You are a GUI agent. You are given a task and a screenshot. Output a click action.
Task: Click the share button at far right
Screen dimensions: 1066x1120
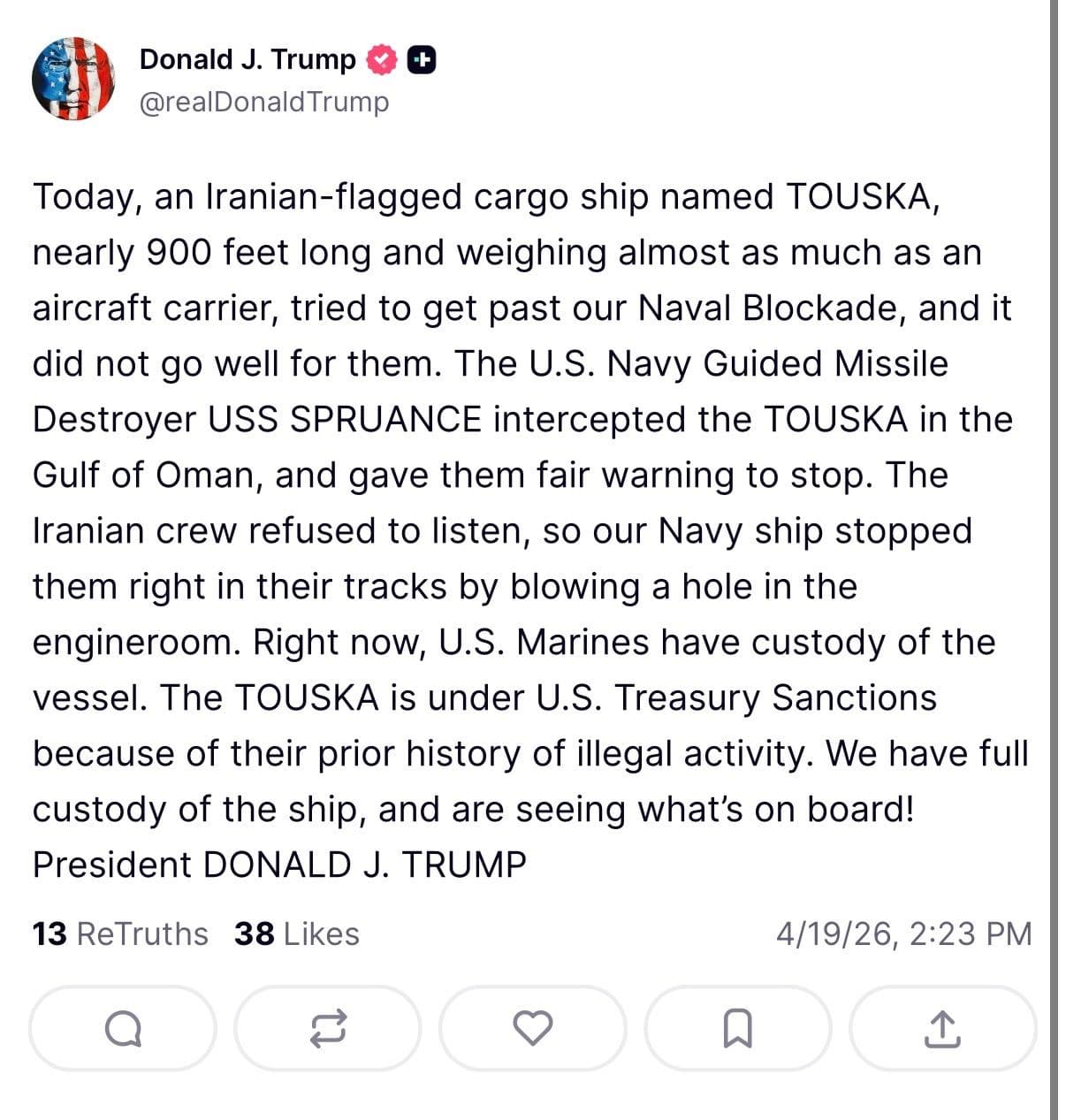click(x=943, y=1028)
